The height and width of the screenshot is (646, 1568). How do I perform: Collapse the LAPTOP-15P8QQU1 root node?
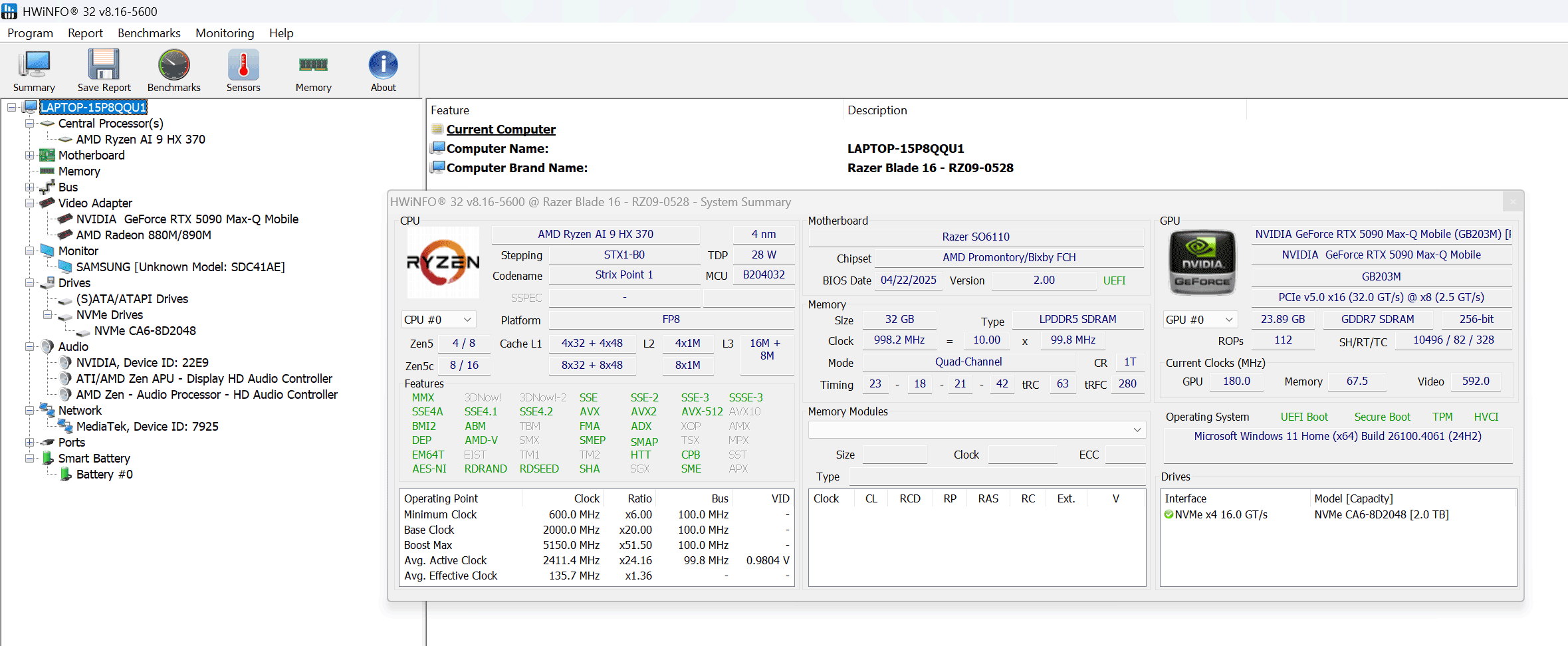click(x=12, y=107)
